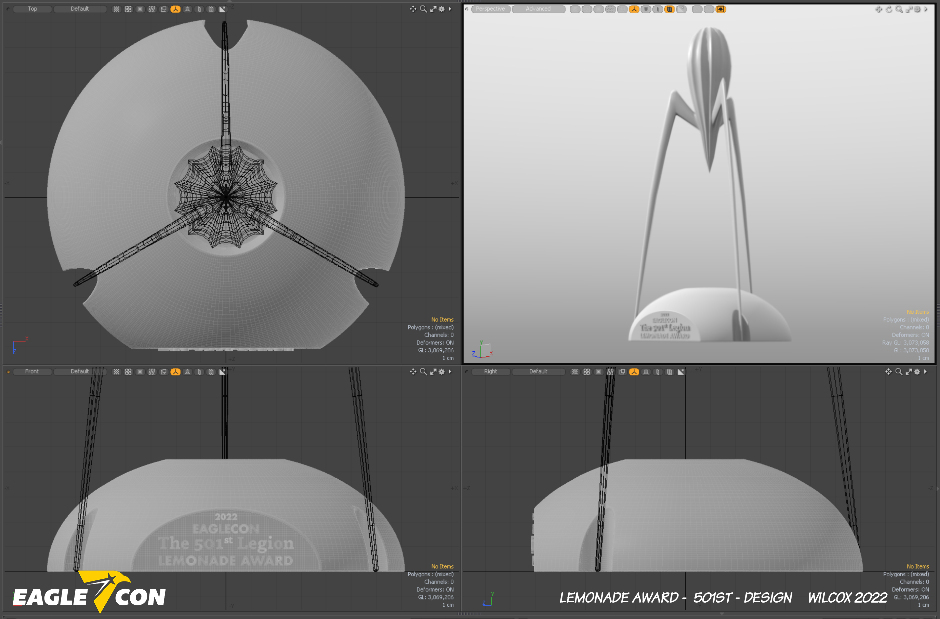Image resolution: width=940 pixels, height=619 pixels.
Task: Click the pan view icon in Right viewport
Action: click(x=888, y=371)
